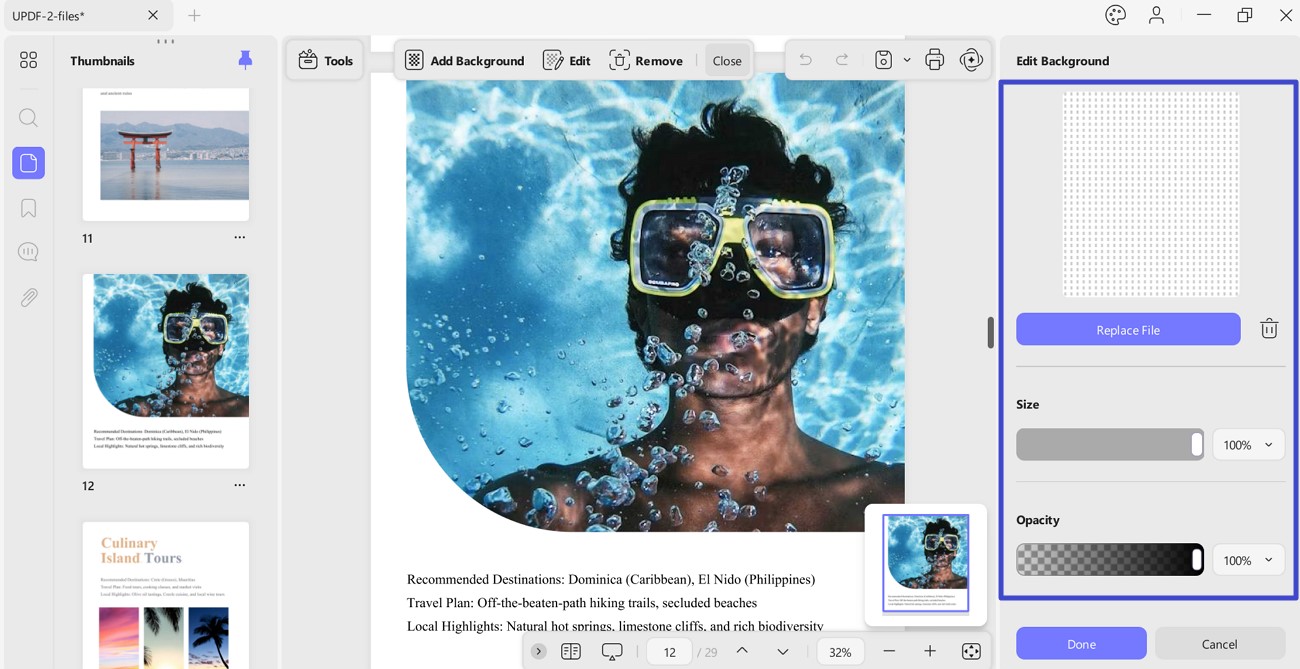Open the save options dropdown arrow
The height and width of the screenshot is (669, 1300).
(x=907, y=60)
